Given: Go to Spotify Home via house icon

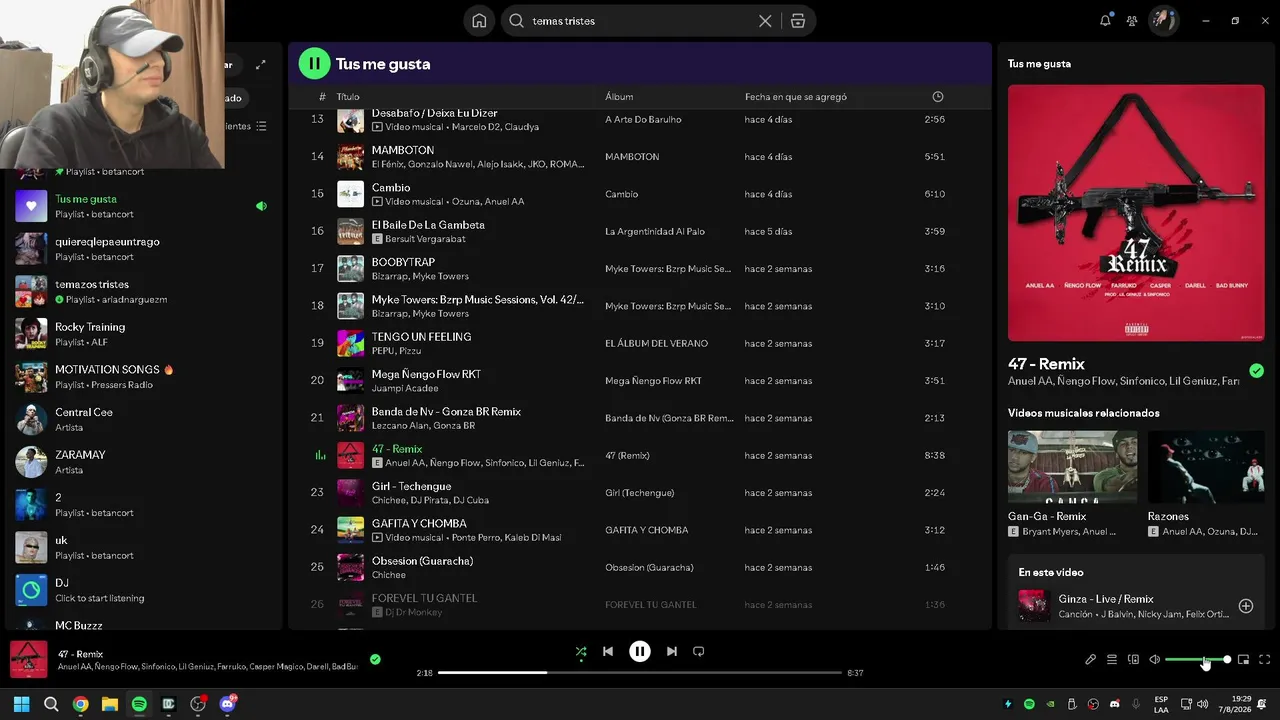Looking at the screenshot, I should click(479, 21).
